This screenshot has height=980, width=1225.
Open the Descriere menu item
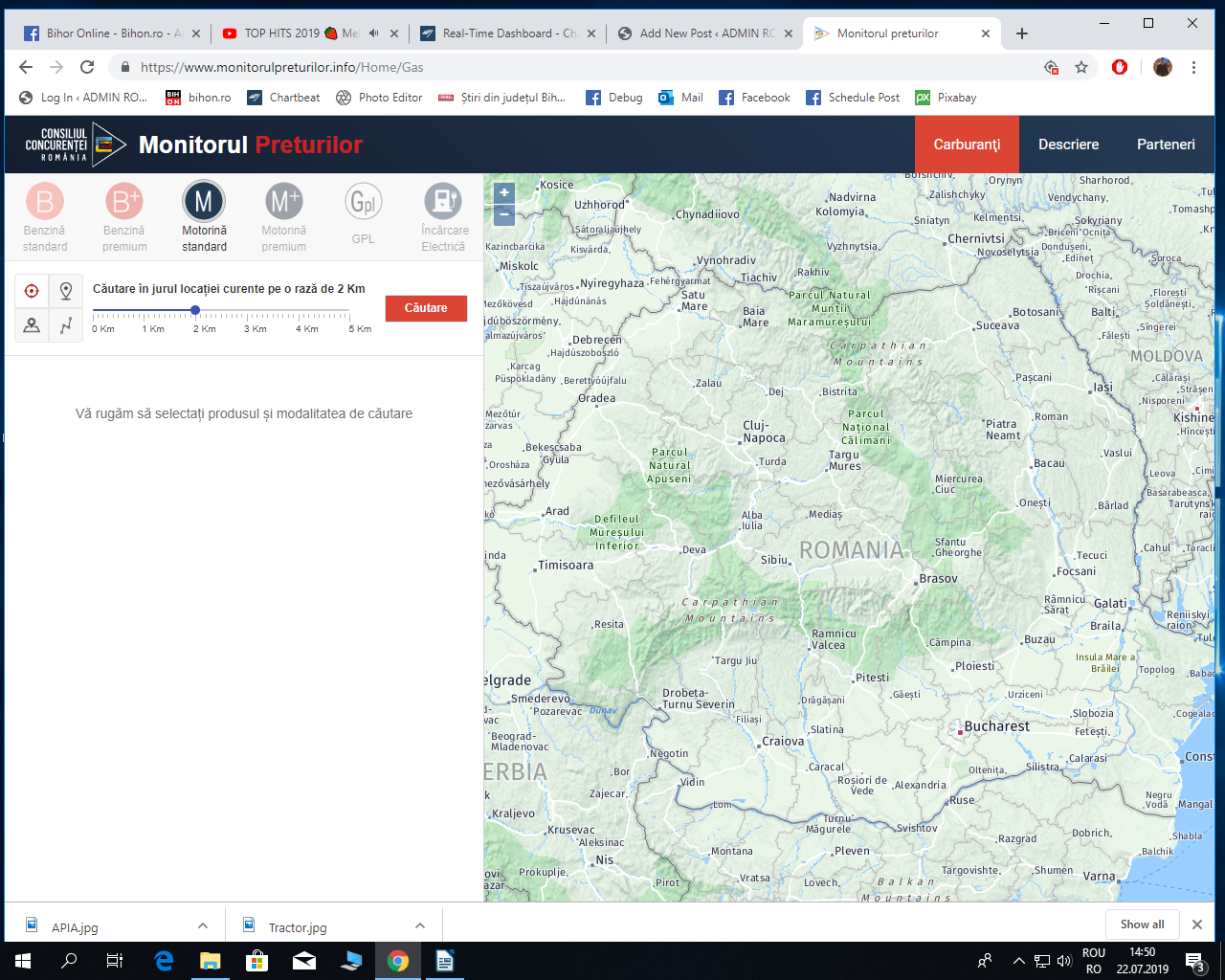(x=1068, y=145)
